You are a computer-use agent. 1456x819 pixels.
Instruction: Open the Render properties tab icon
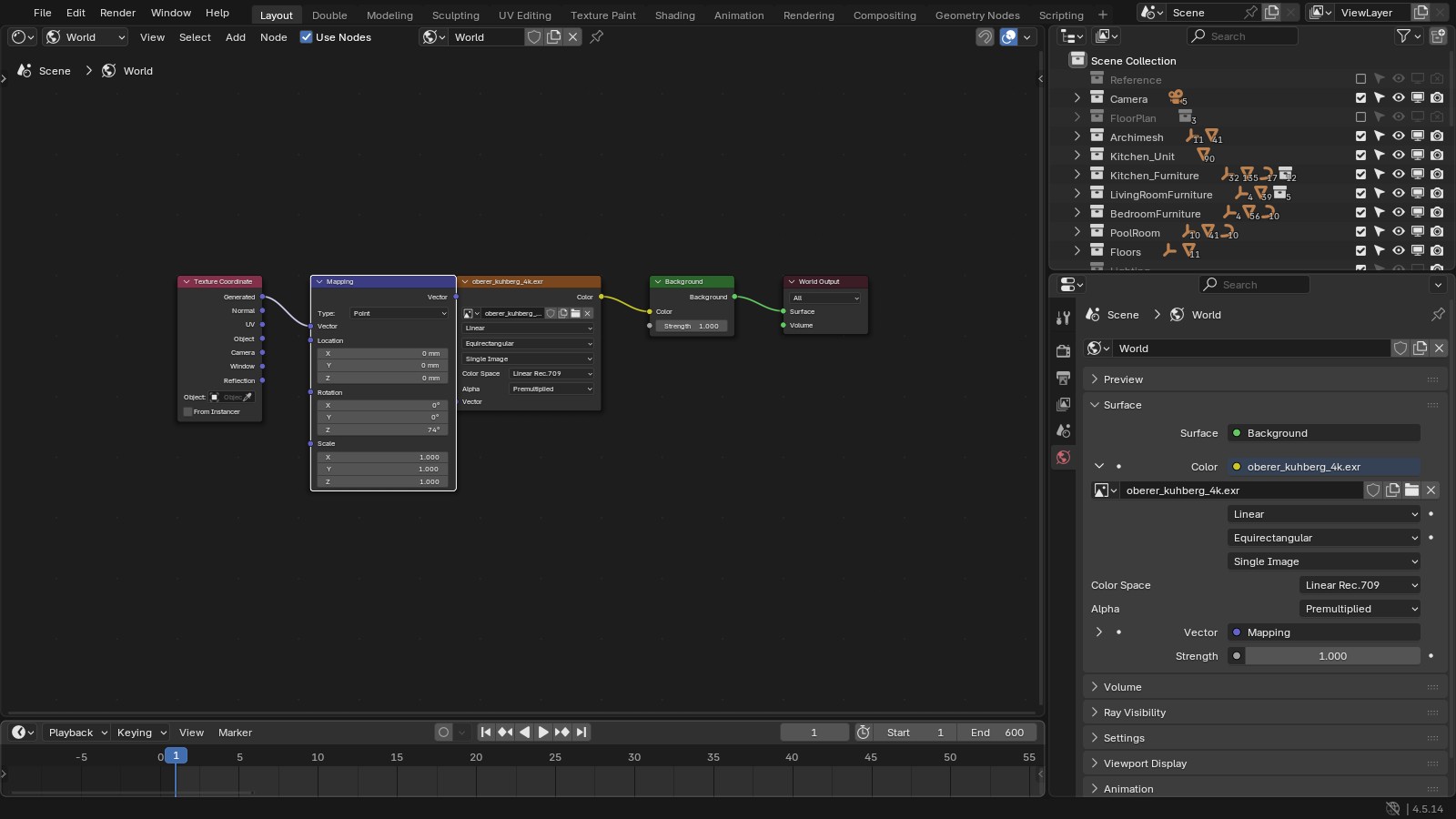coord(1063,350)
